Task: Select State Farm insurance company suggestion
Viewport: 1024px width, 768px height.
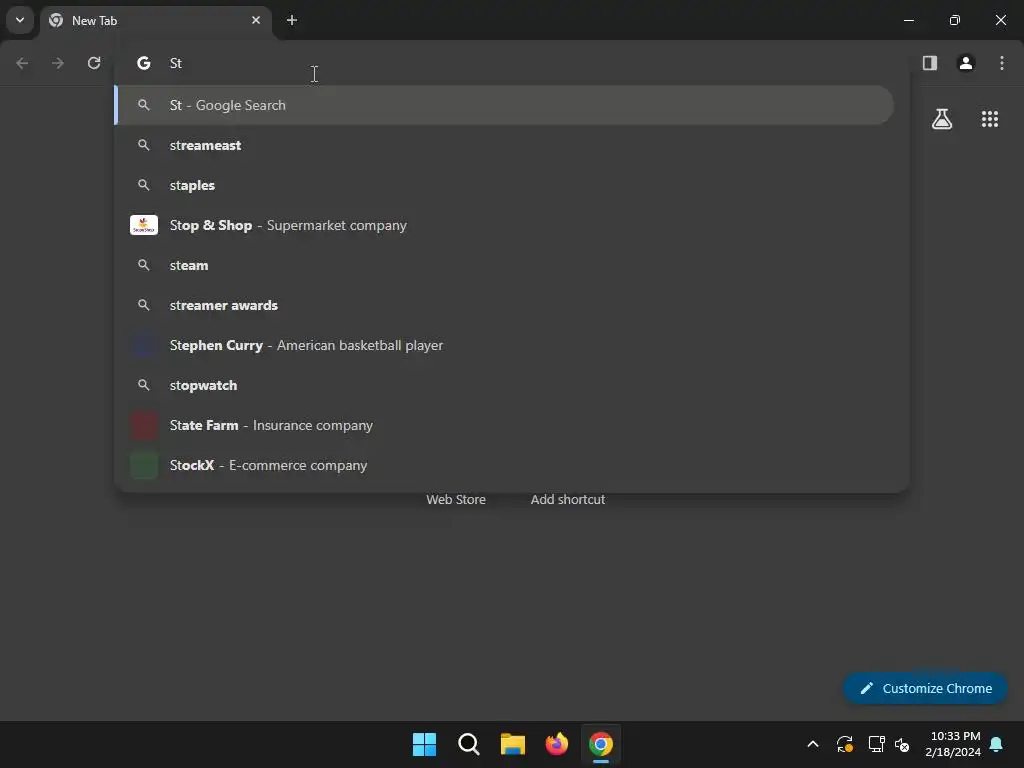Action: tap(504, 425)
